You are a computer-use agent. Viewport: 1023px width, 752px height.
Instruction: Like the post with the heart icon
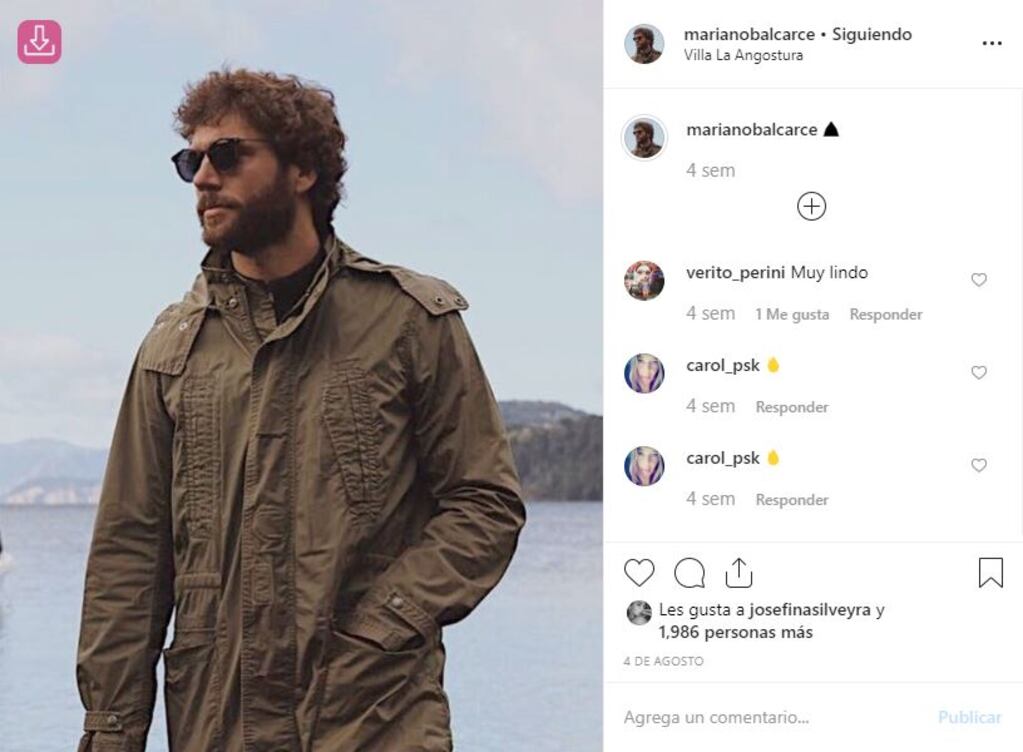(x=639, y=573)
